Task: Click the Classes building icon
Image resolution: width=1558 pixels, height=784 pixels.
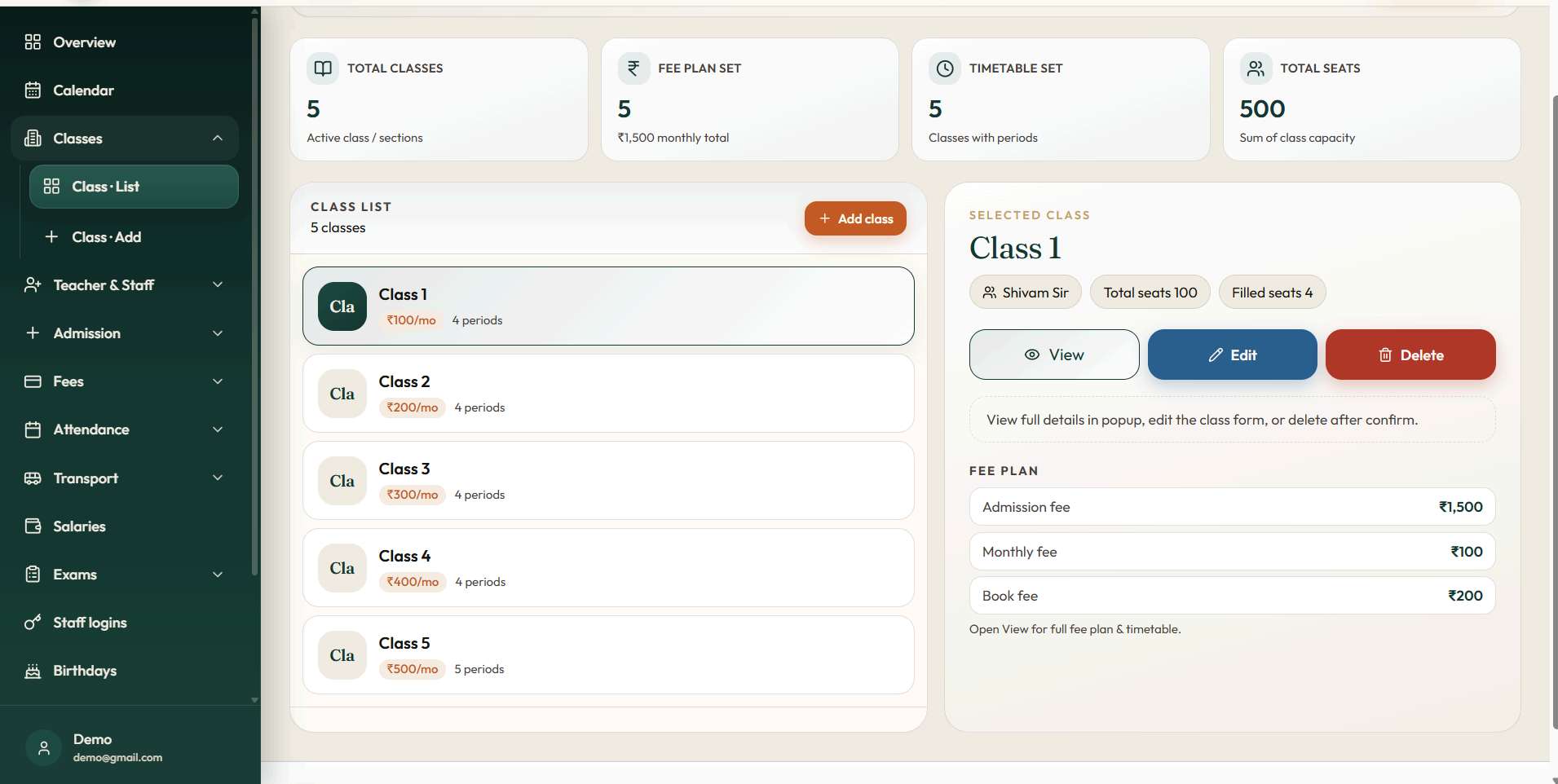Action: [x=33, y=138]
